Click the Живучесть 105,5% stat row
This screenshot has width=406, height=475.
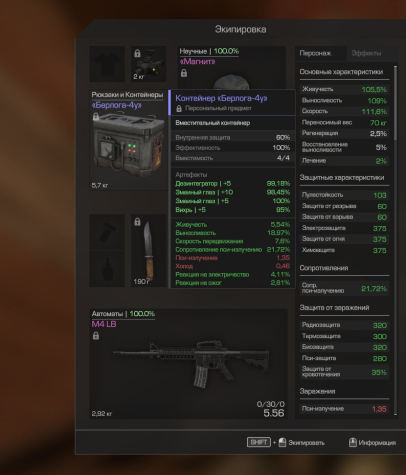(x=344, y=89)
